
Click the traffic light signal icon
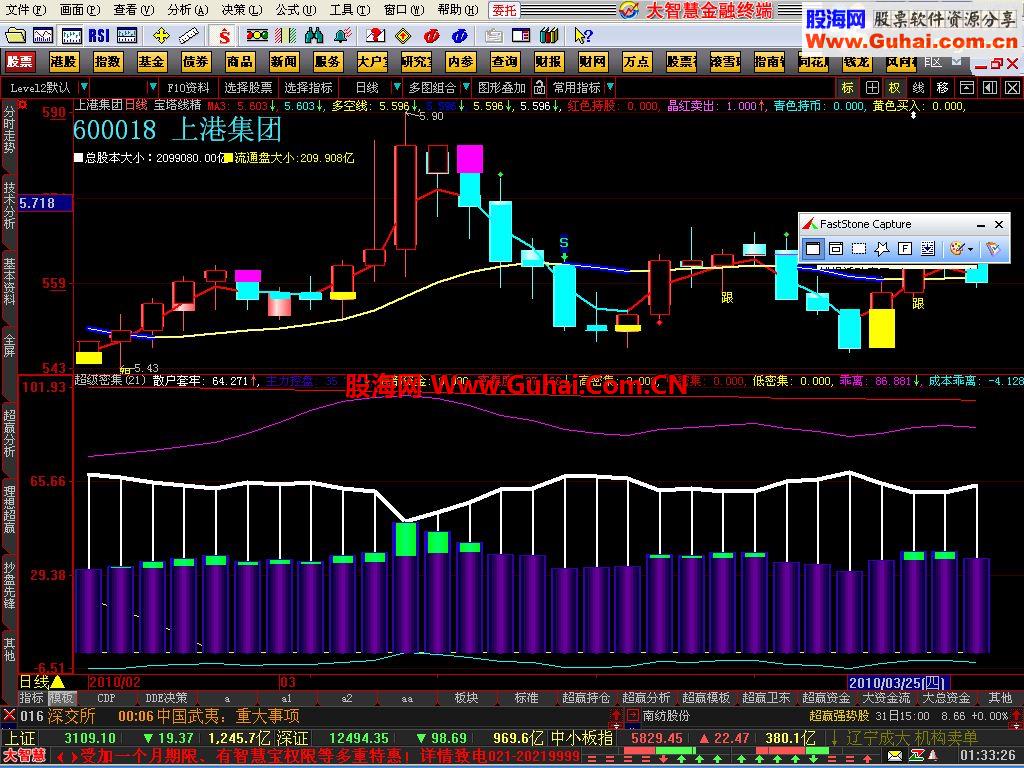pyautogui.click(x=257, y=35)
